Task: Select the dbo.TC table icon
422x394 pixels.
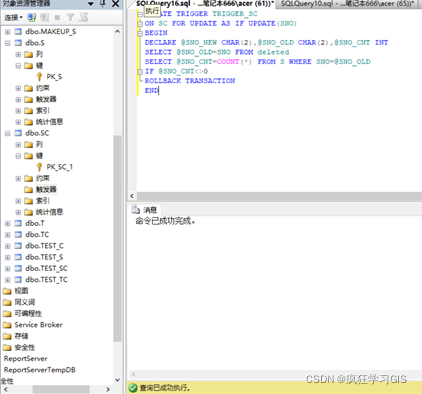Action: click(18, 235)
